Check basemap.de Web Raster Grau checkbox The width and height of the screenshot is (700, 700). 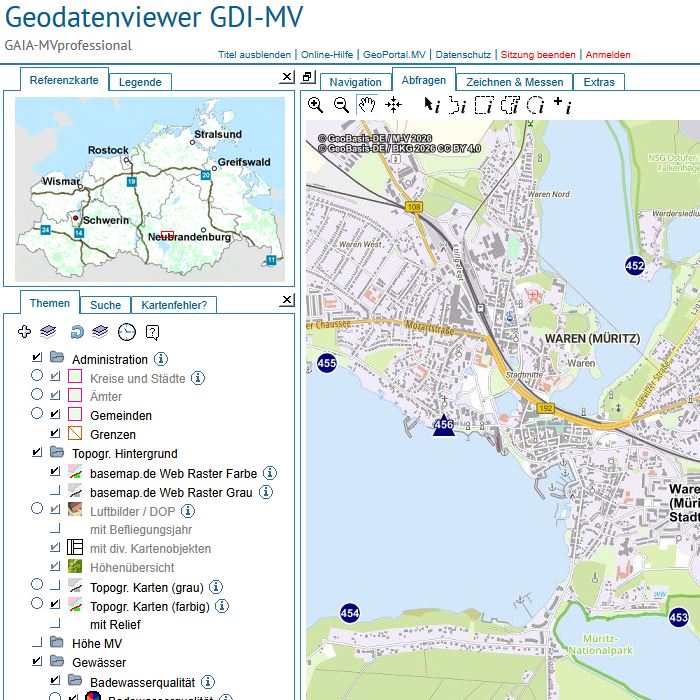coord(55,491)
